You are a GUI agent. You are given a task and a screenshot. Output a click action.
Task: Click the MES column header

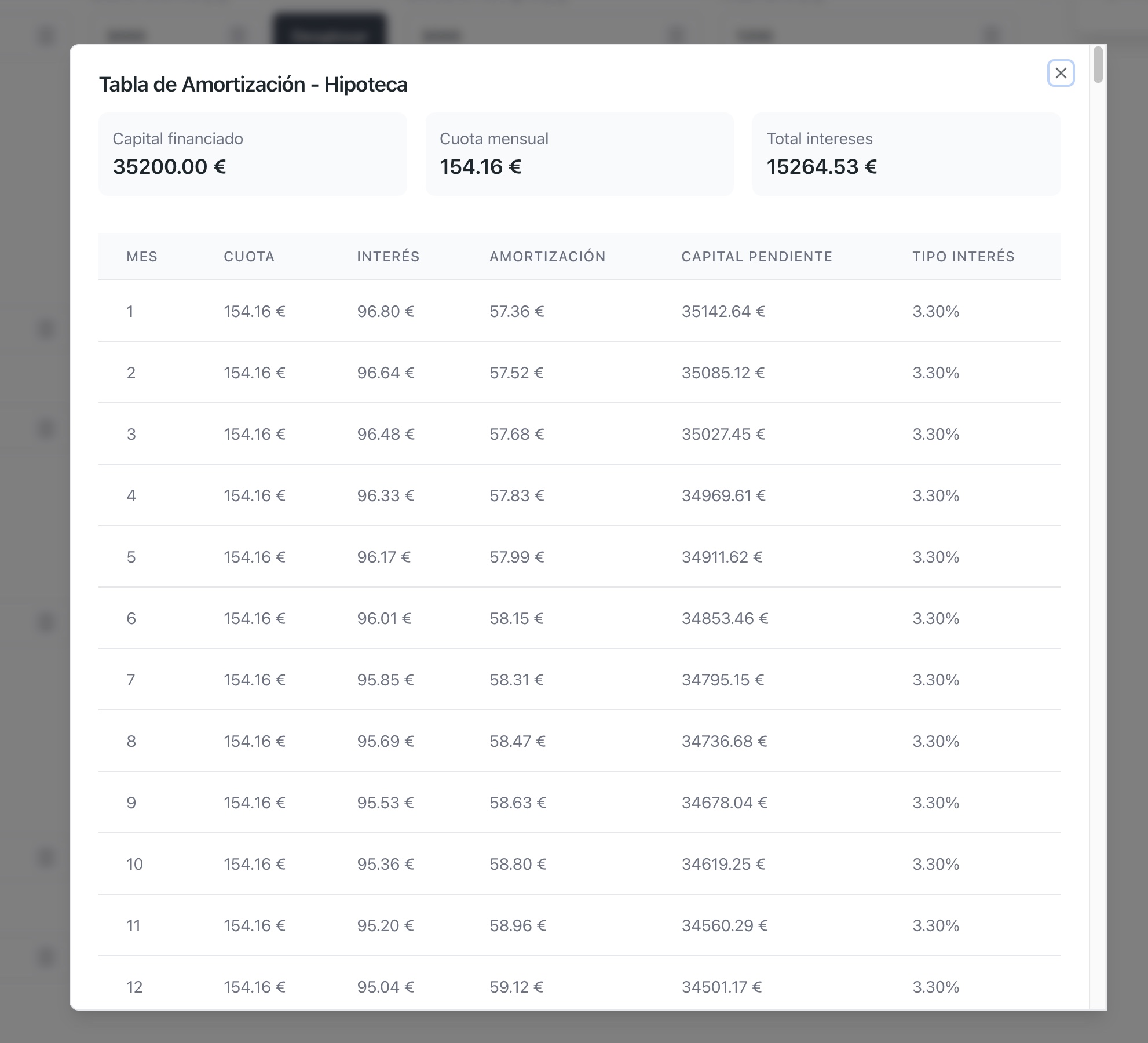[142, 257]
